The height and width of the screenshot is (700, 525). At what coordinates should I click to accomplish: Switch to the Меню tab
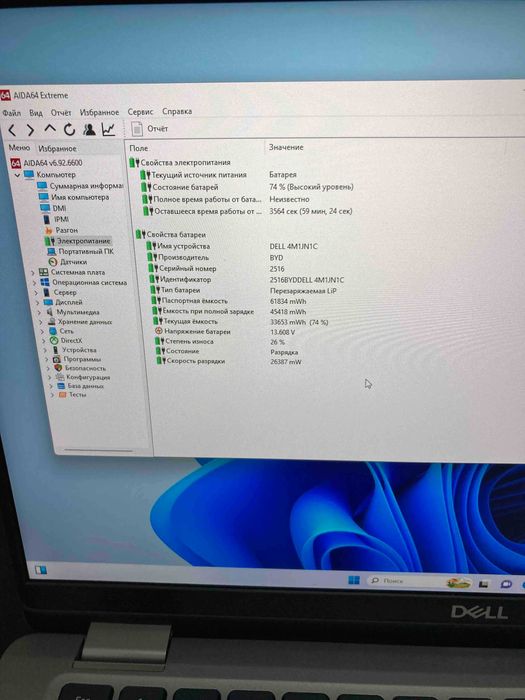point(19,148)
